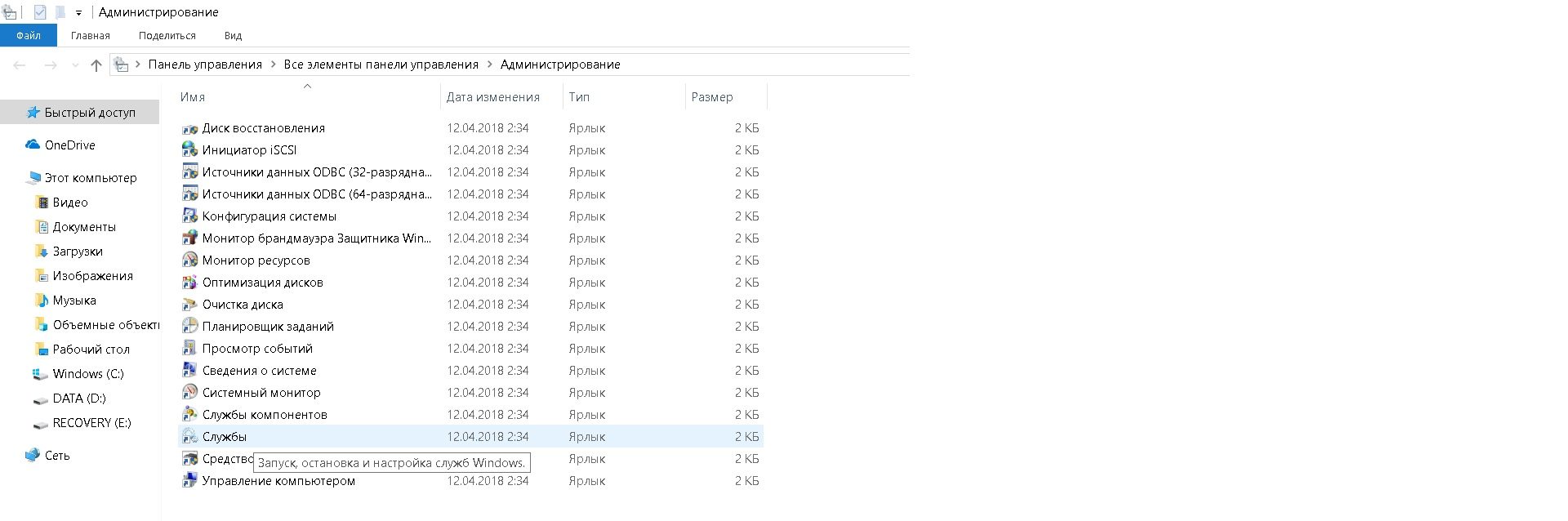Image resolution: width=1568 pixels, height=521 pixels.
Task: Open the Поделиться ribbon tab
Action: (x=167, y=36)
